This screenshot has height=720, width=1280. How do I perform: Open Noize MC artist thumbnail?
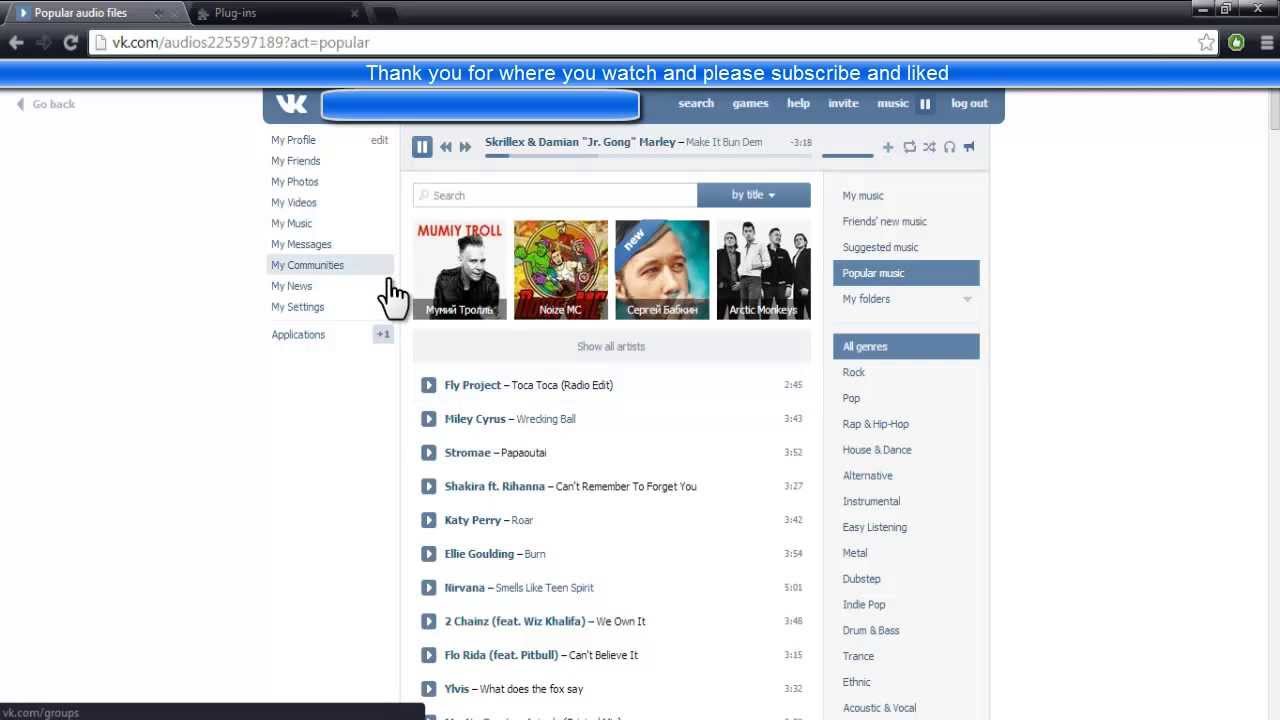(x=561, y=270)
